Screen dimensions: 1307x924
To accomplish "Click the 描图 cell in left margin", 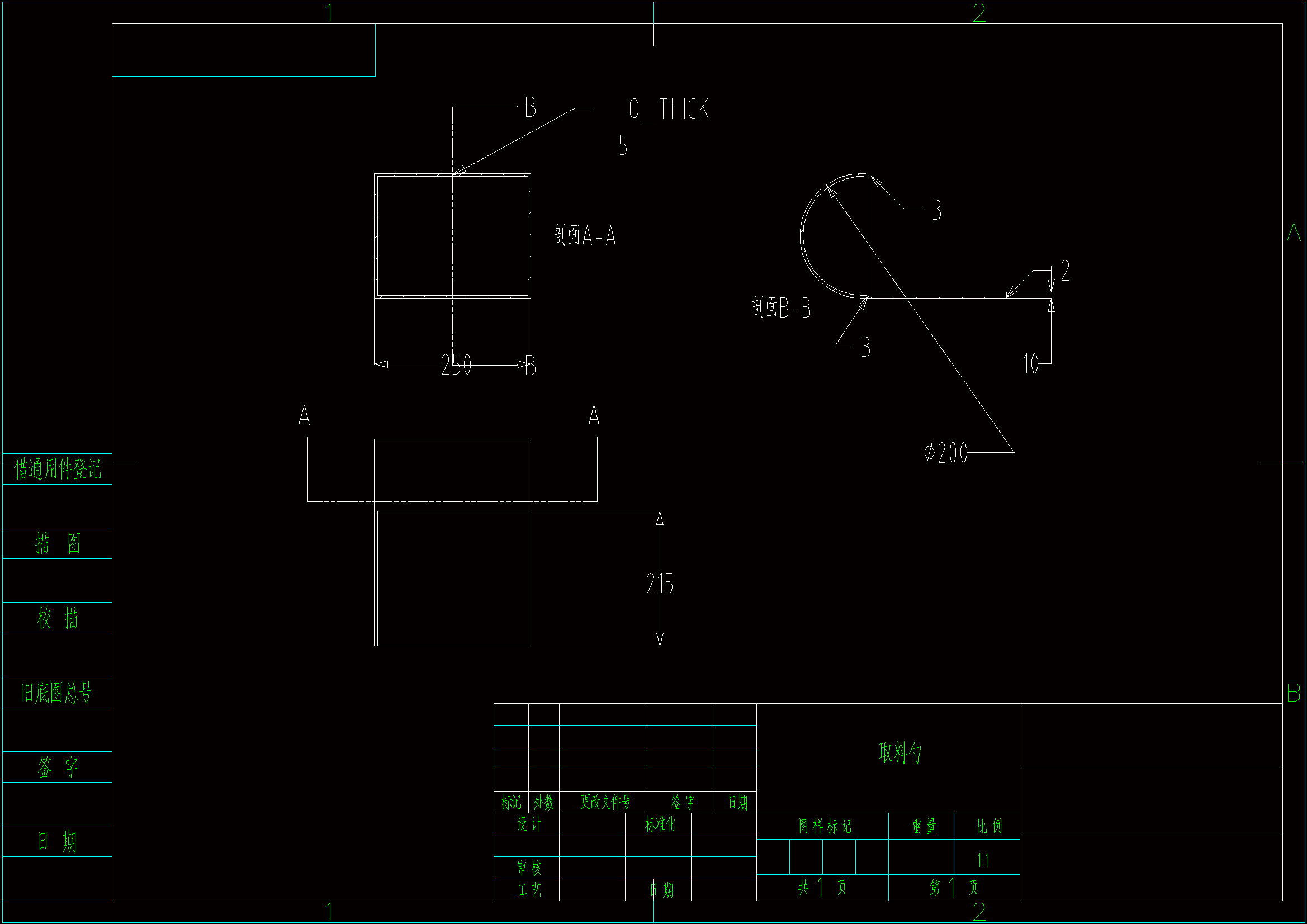I will 57,543.
